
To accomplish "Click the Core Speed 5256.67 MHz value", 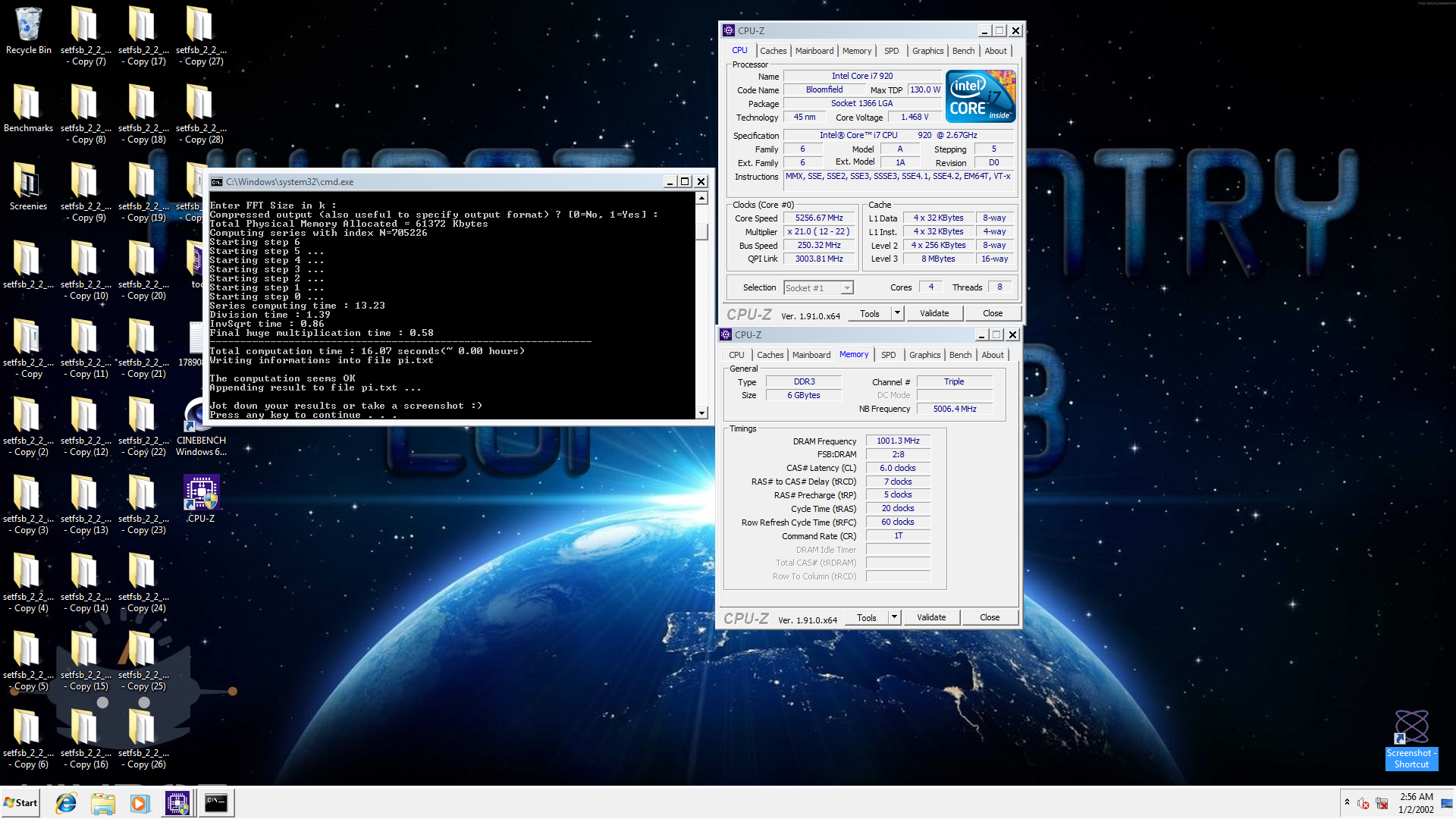I will tap(819, 218).
